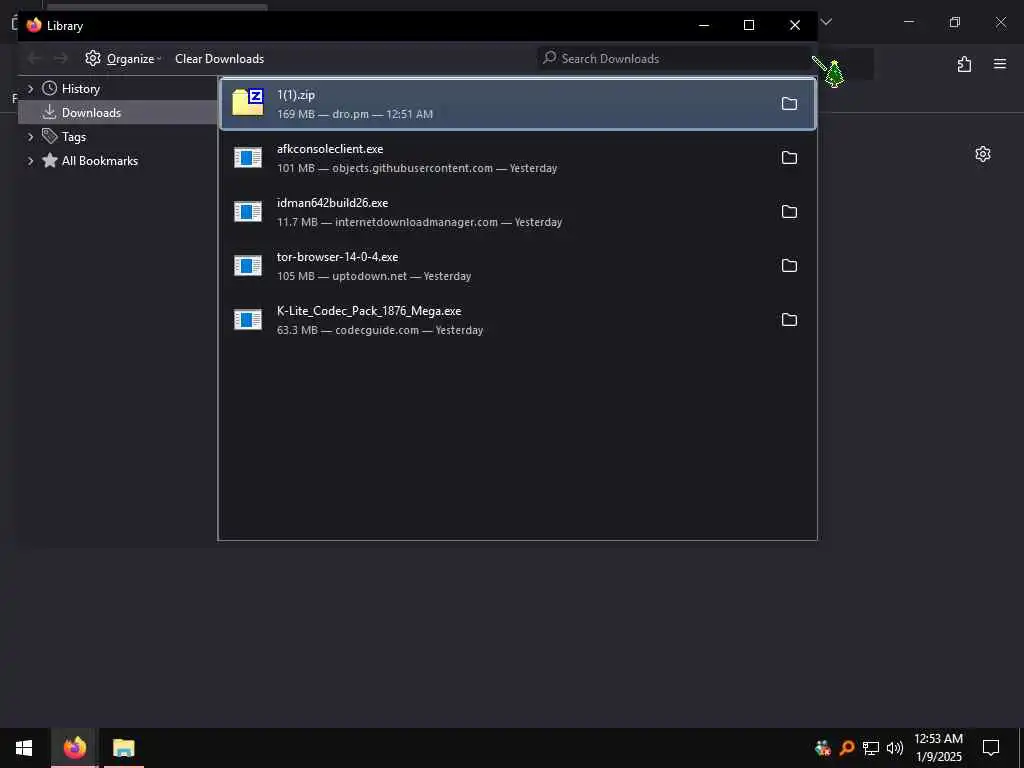Viewport: 1024px width, 768px height.
Task: Open containing folder for afkconsoleclient.exe
Action: click(789, 158)
